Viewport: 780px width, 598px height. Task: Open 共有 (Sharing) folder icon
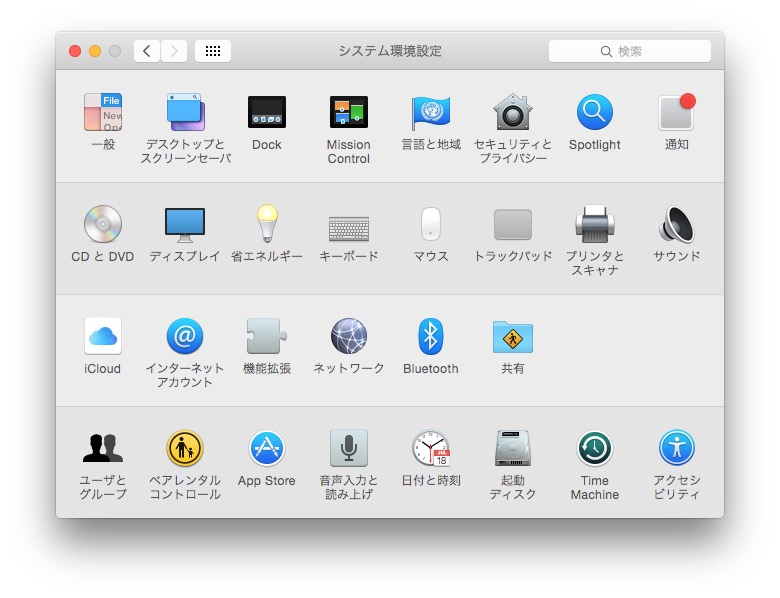pos(512,337)
